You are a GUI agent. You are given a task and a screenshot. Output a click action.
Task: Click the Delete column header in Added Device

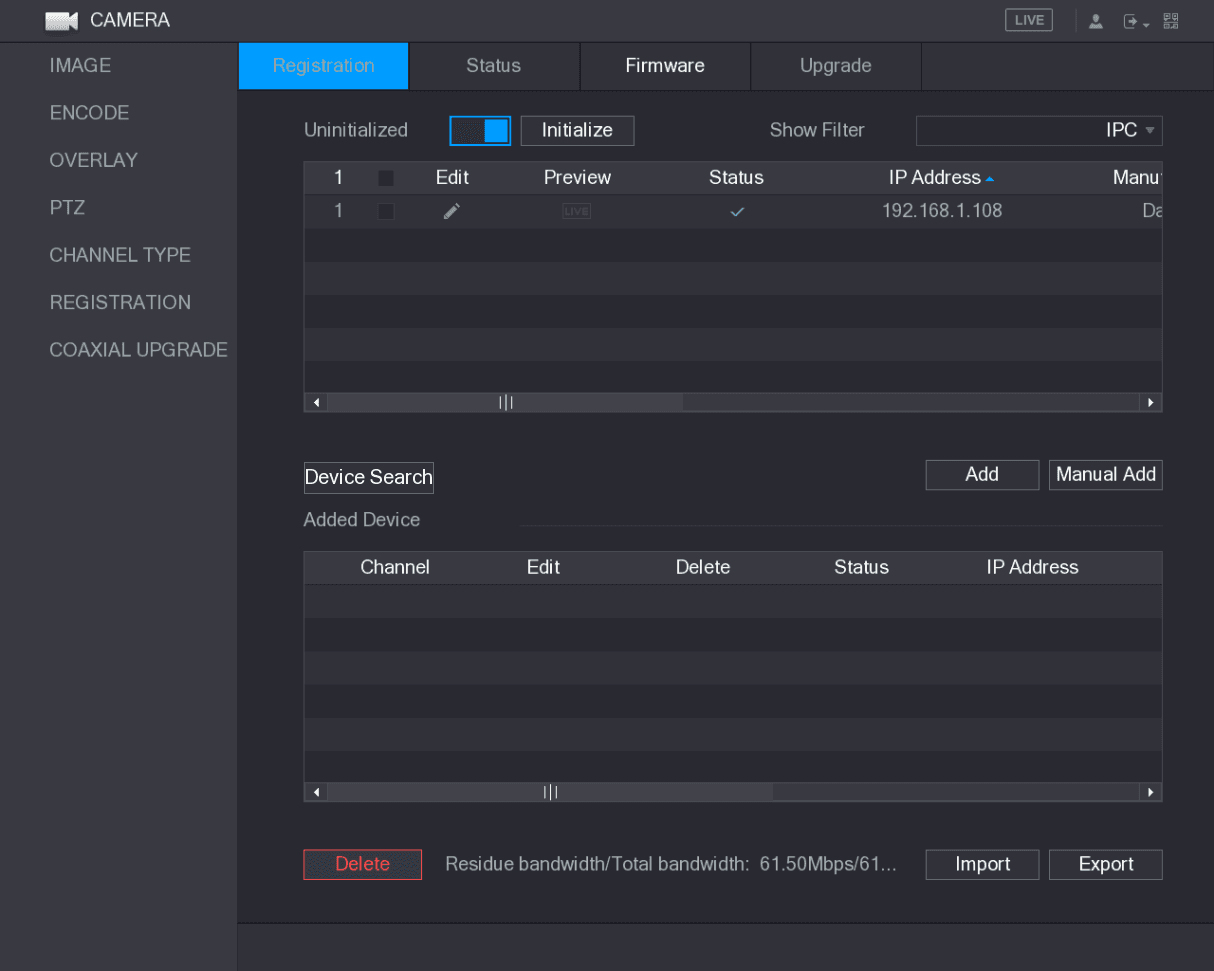pos(703,567)
